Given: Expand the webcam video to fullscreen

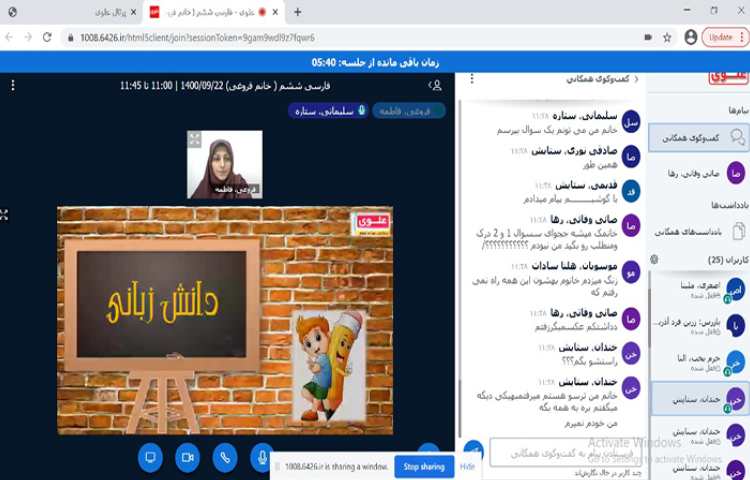Looking at the screenshot, I should click(194, 139).
